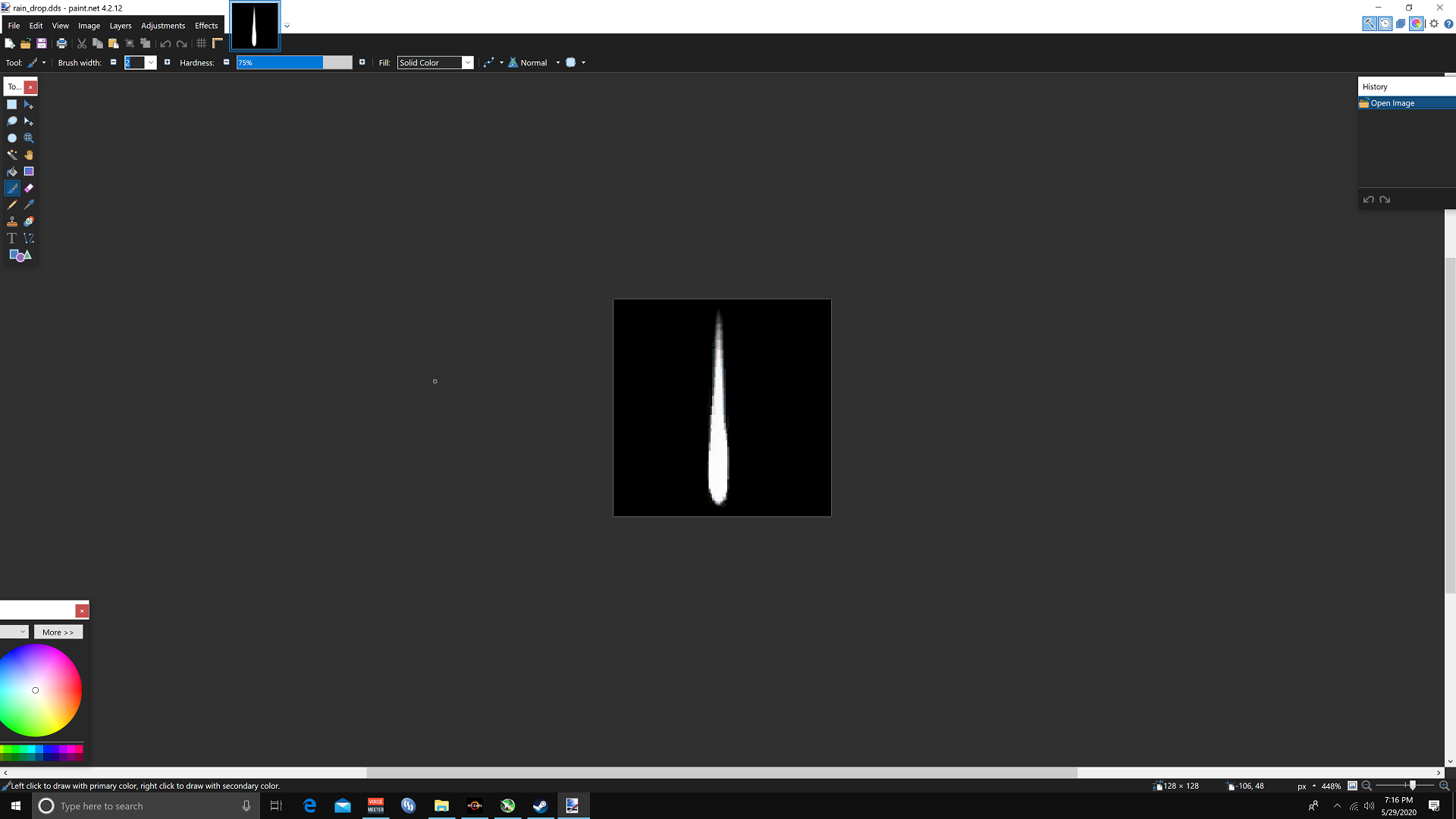Adjust the Hardness 75% slider
The image size is (1456, 819).
click(294, 63)
